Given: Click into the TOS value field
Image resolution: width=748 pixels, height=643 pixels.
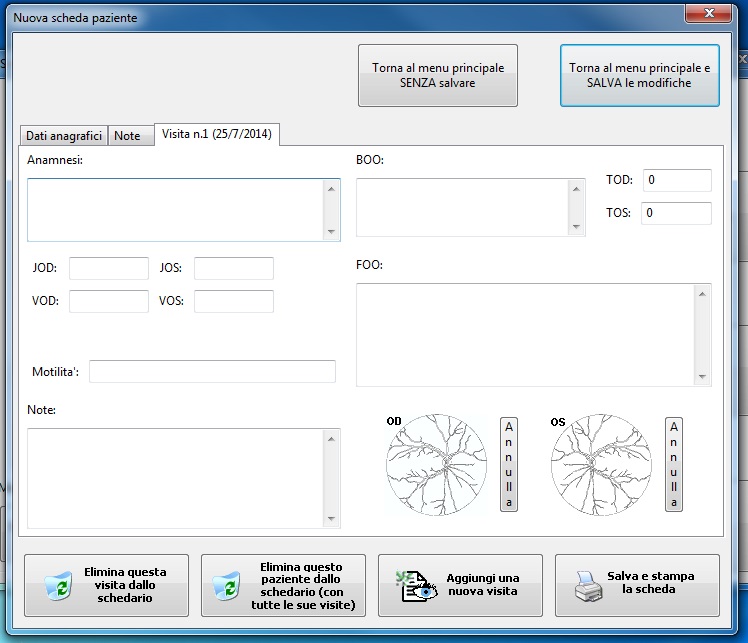Looking at the screenshot, I should (676, 213).
